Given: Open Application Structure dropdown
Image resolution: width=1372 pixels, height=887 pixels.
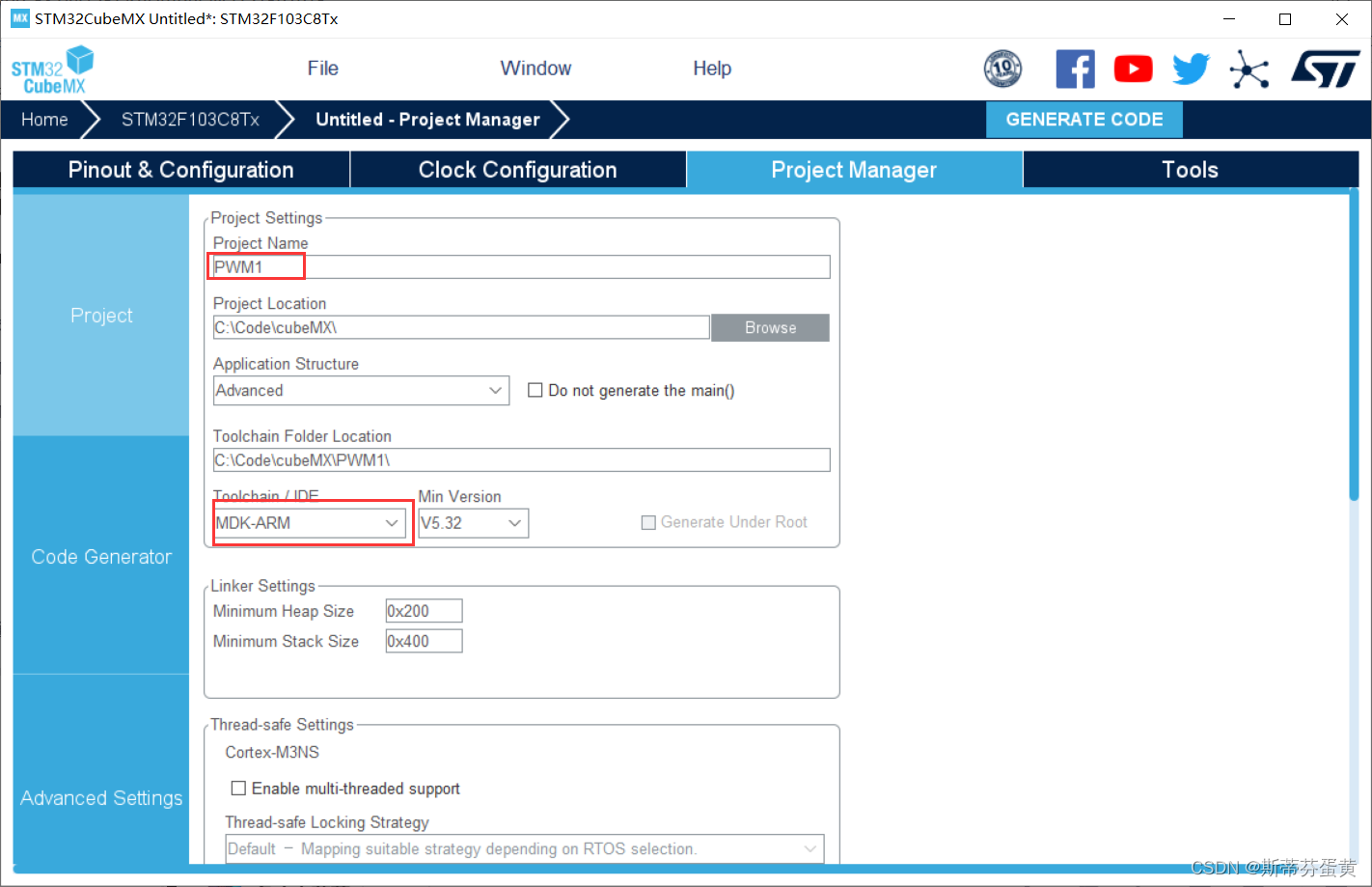Looking at the screenshot, I should (361, 391).
